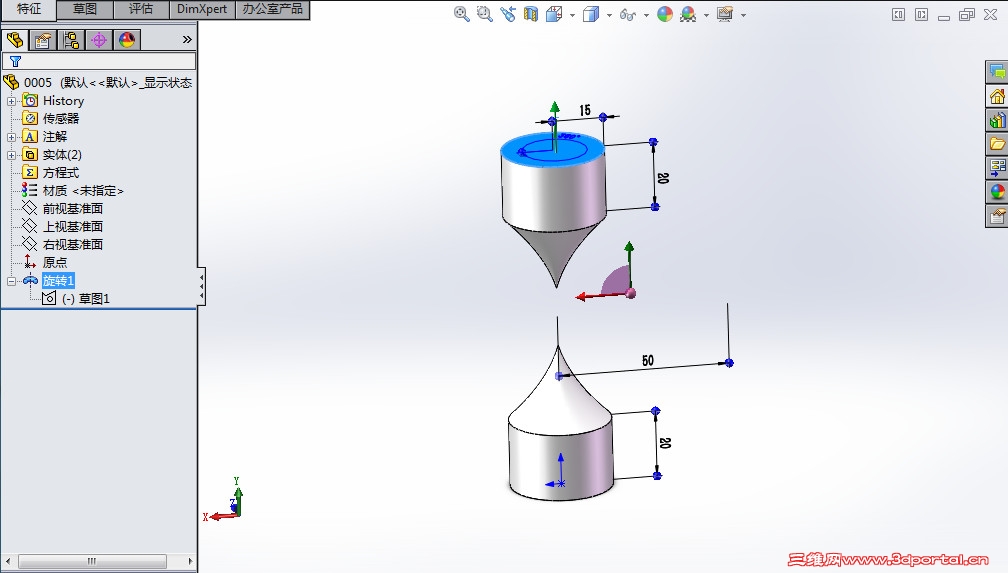Viewport: 1008px width, 573px height.
Task: Expand the 实体(2) solid bodies folder
Action: (12, 155)
